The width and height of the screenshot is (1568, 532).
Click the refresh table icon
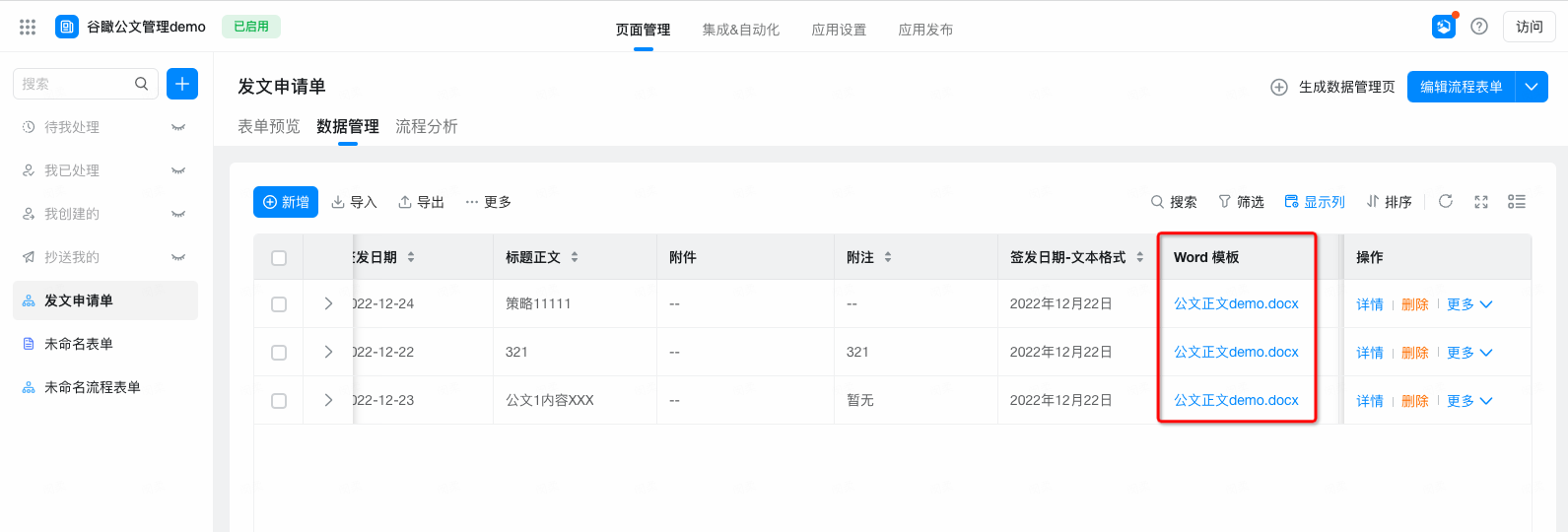tap(1445, 202)
